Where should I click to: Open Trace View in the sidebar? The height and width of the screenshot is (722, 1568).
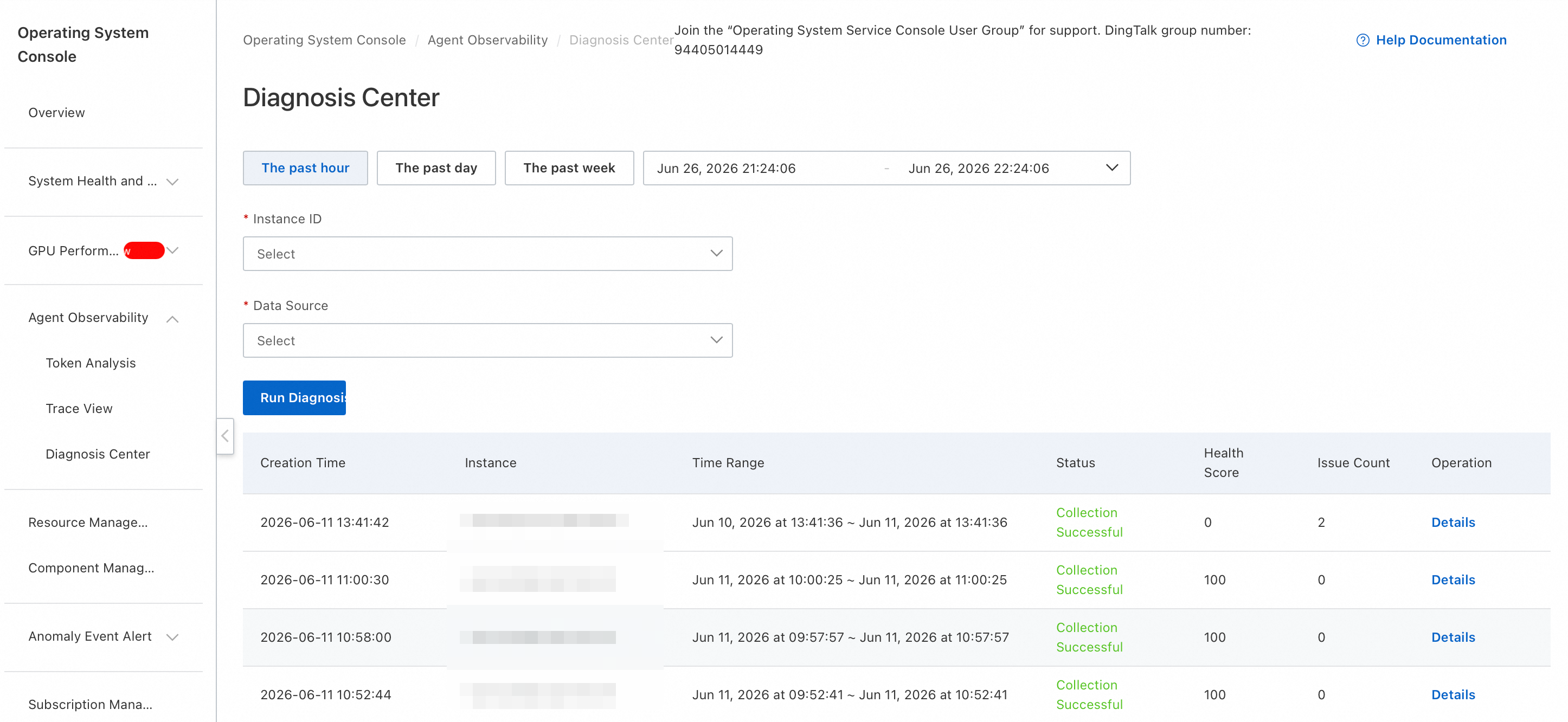79,409
